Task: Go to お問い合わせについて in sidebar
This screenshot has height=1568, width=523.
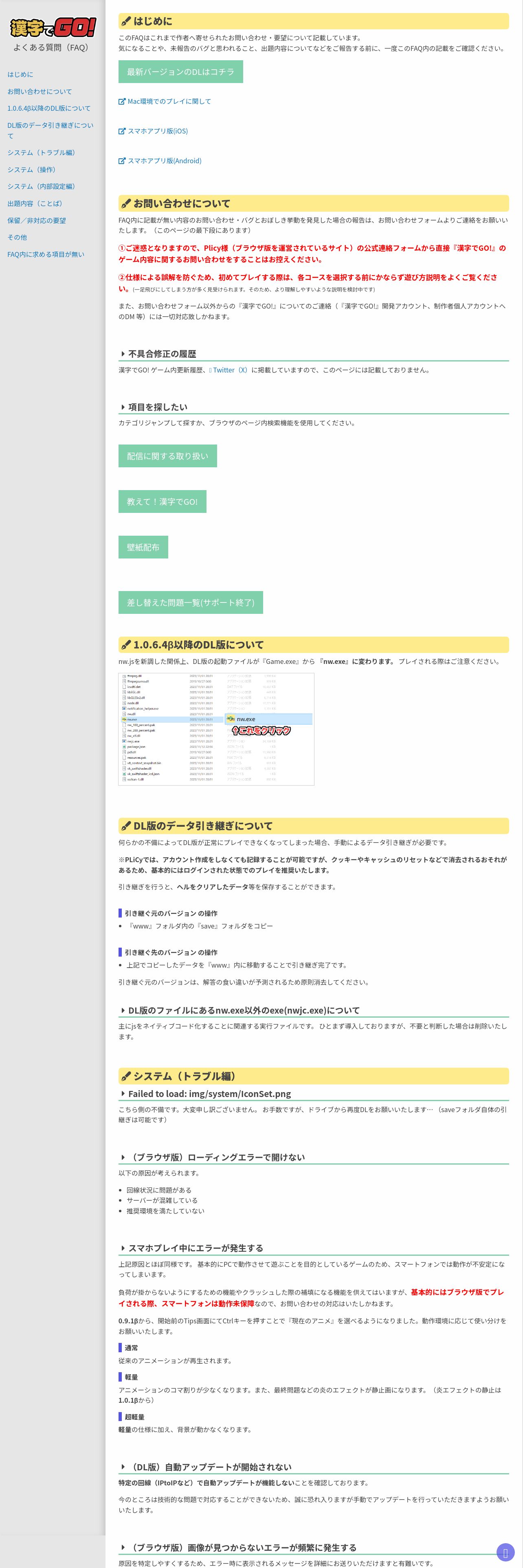Action: (40, 91)
